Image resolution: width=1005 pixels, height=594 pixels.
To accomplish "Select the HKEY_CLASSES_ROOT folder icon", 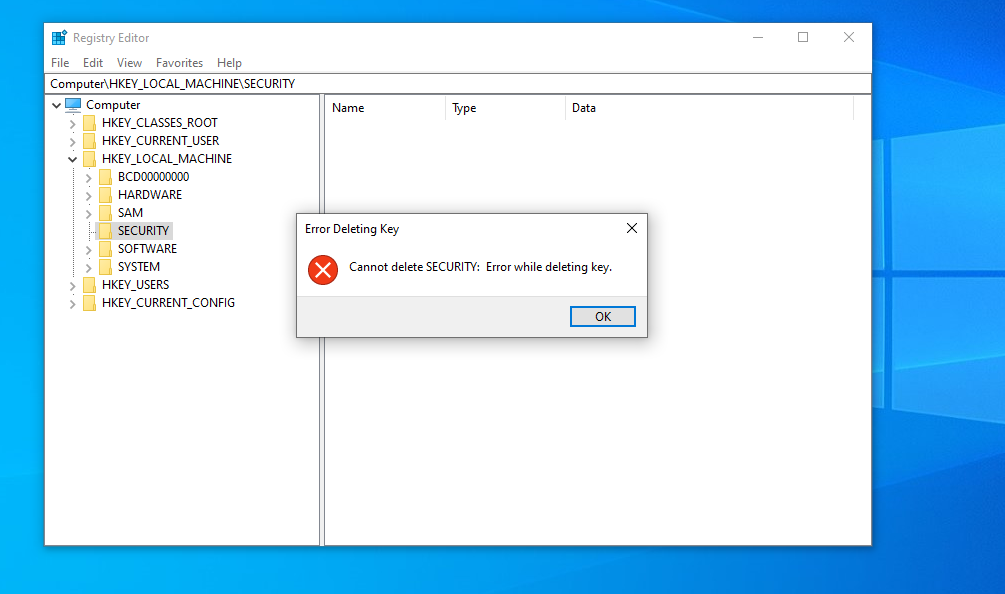I will (x=90, y=122).
